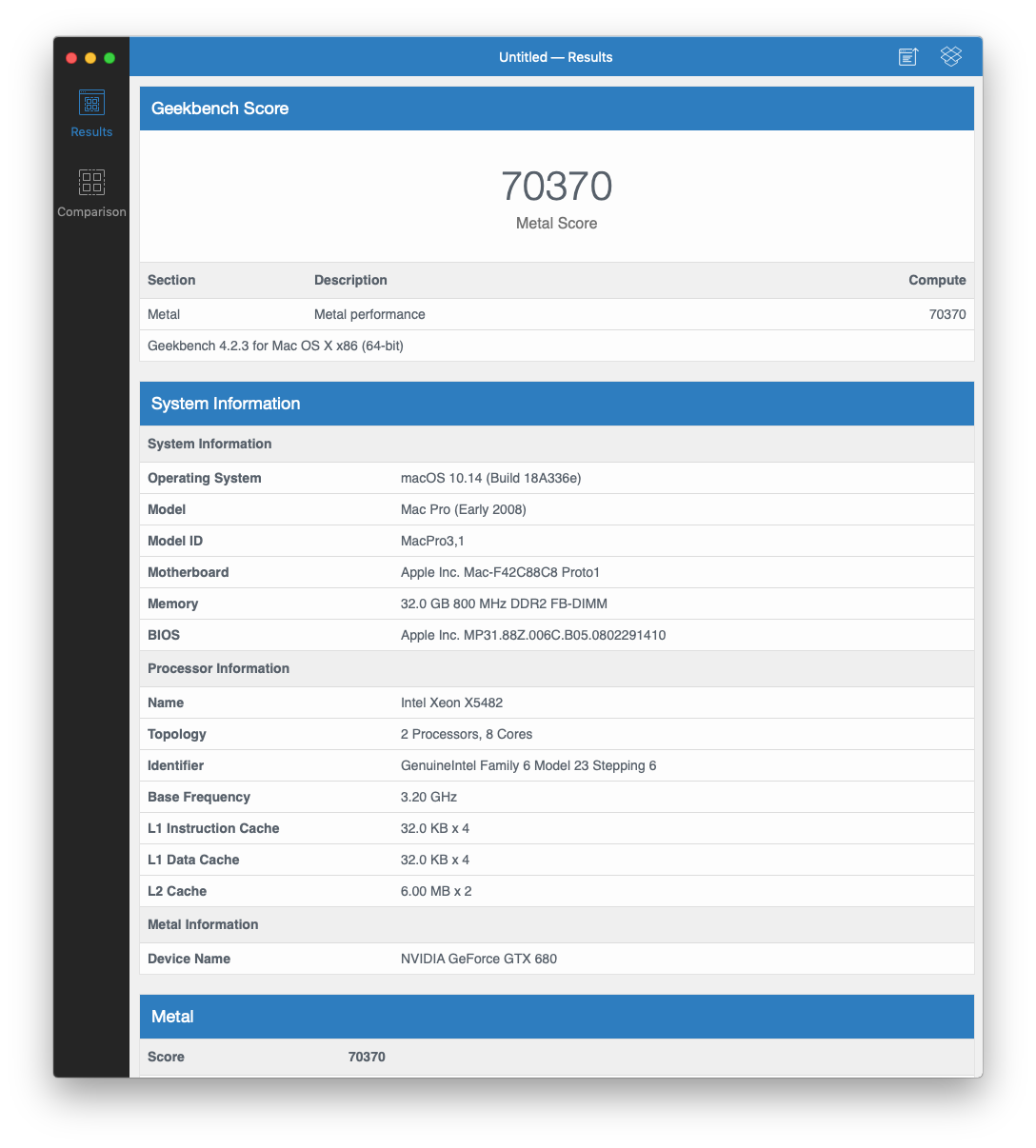1036x1148 pixels.
Task: Close the window with the red button
Action: coord(71,58)
